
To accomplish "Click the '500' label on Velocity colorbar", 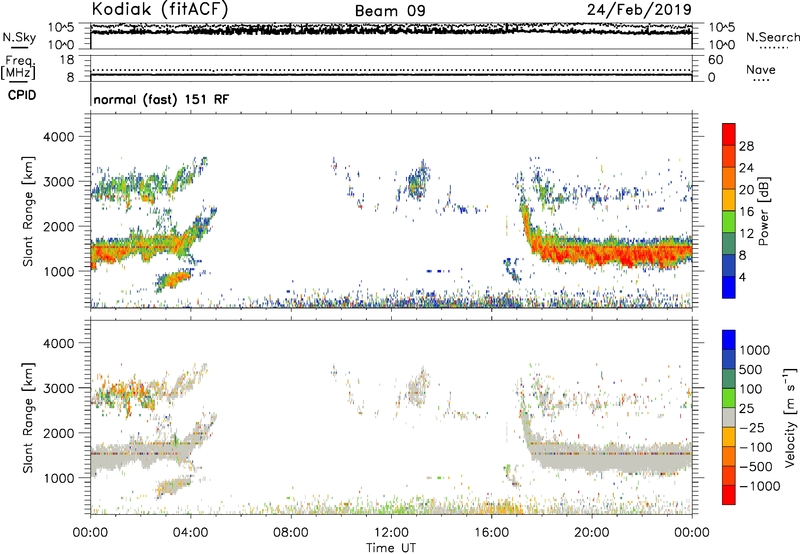I will click(x=751, y=370).
